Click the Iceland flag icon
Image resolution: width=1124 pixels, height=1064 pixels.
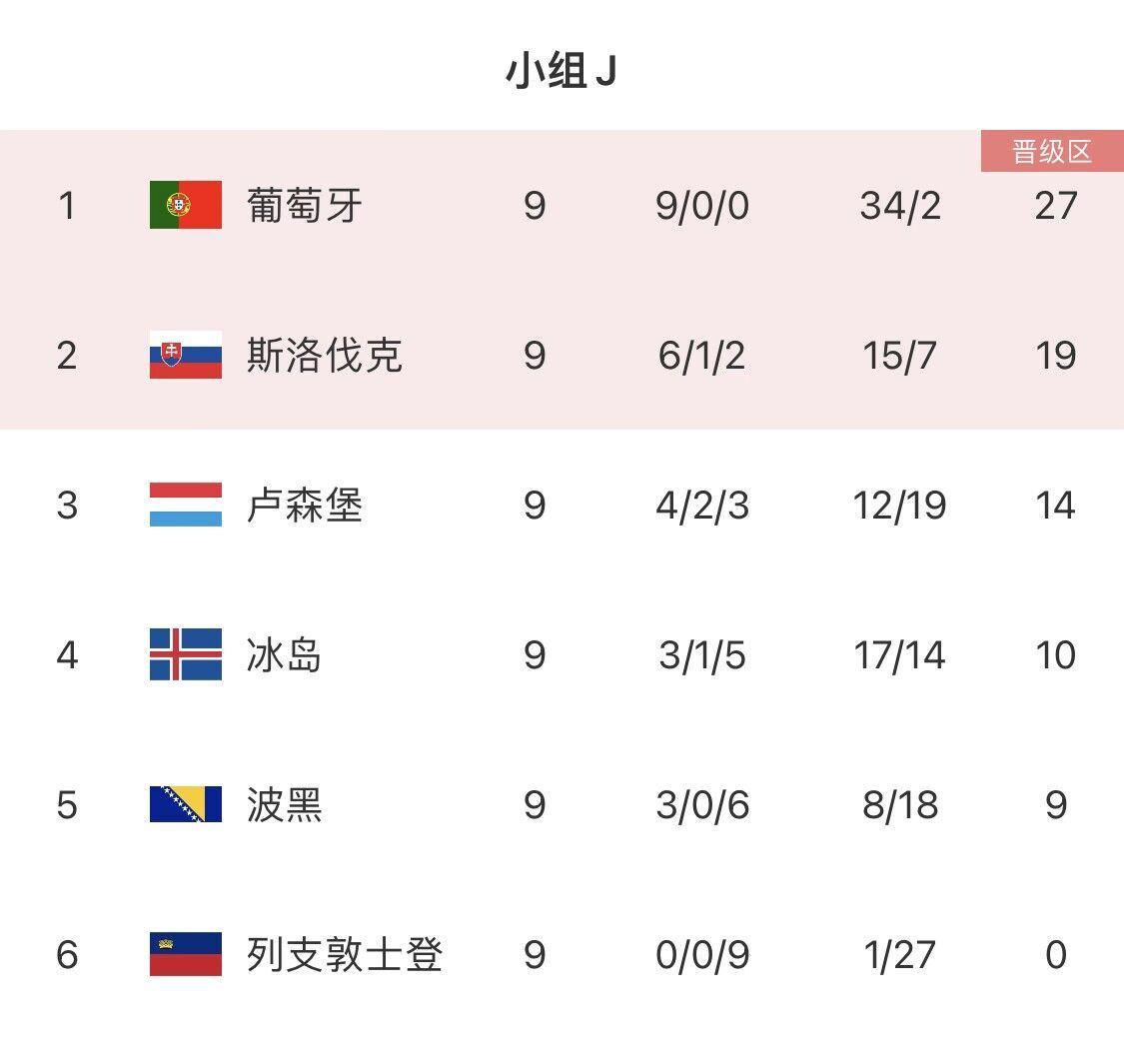point(186,654)
